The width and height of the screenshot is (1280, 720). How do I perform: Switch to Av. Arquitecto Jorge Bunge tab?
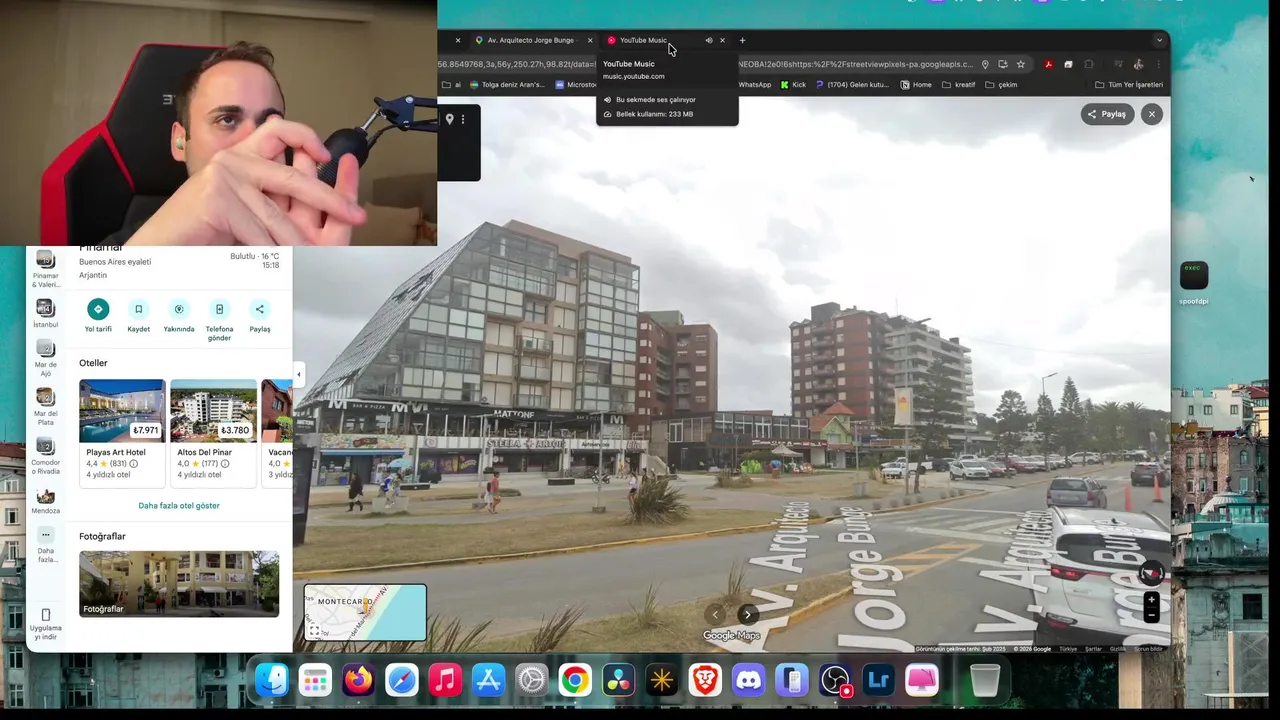533,40
